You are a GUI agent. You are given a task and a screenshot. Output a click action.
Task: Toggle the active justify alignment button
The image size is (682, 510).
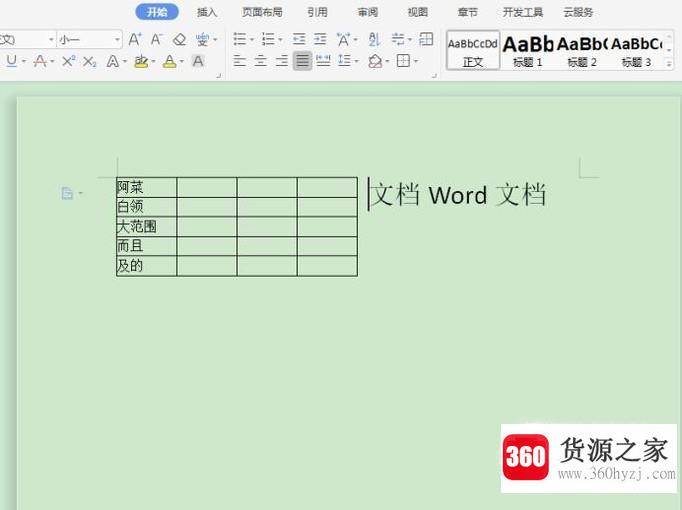302,60
